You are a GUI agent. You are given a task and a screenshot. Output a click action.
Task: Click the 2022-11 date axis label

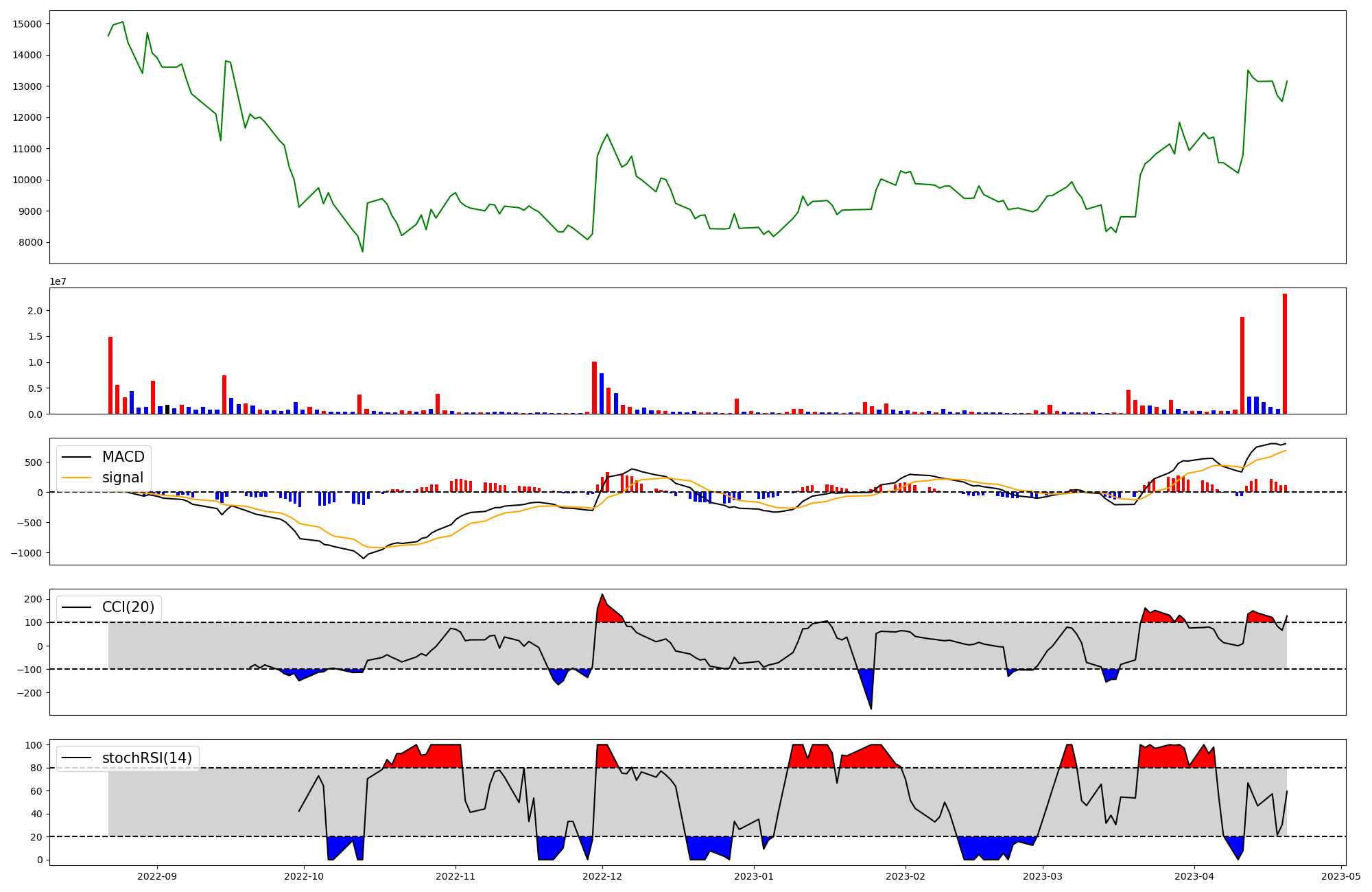pyautogui.click(x=456, y=876)
